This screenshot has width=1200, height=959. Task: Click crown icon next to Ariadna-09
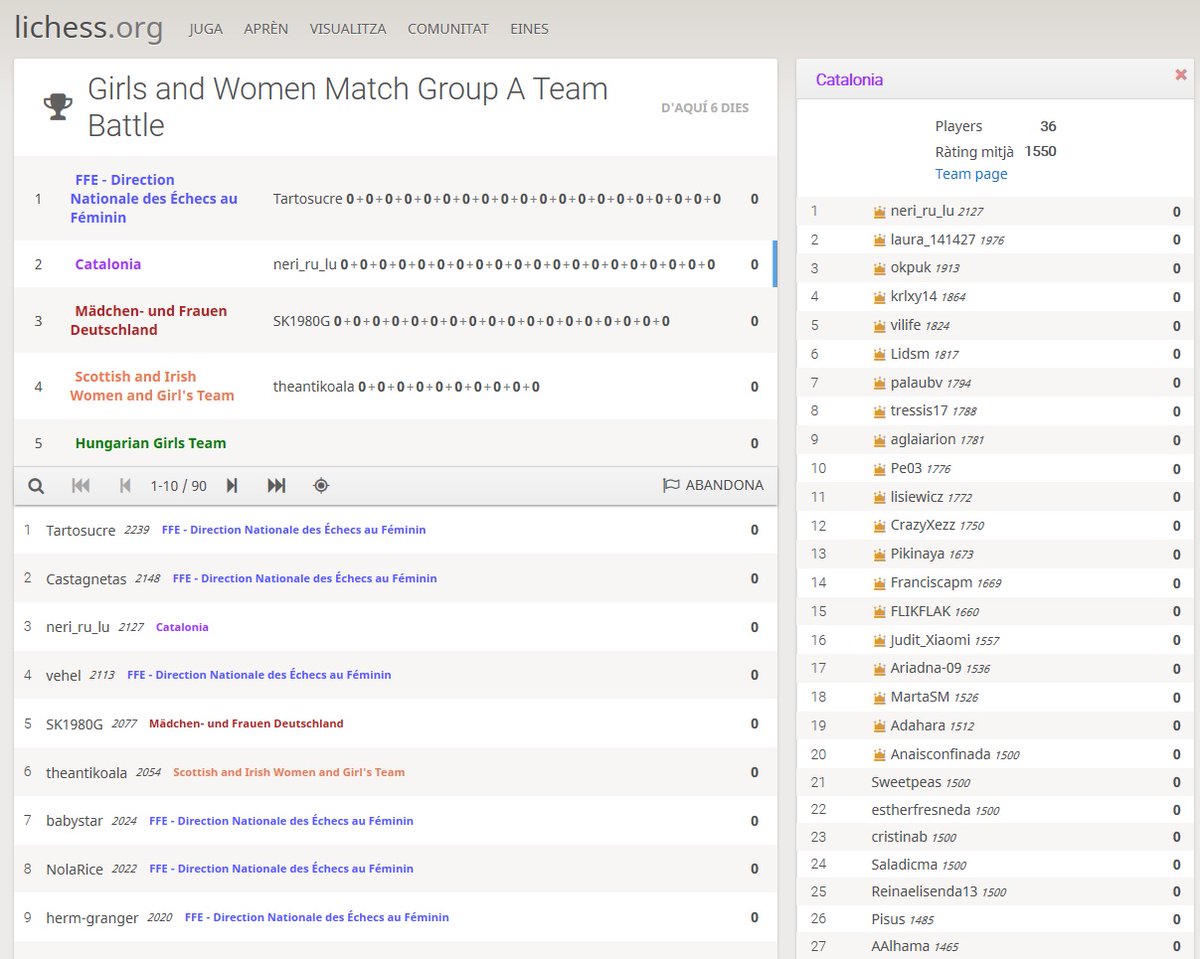tap(880, 669)
